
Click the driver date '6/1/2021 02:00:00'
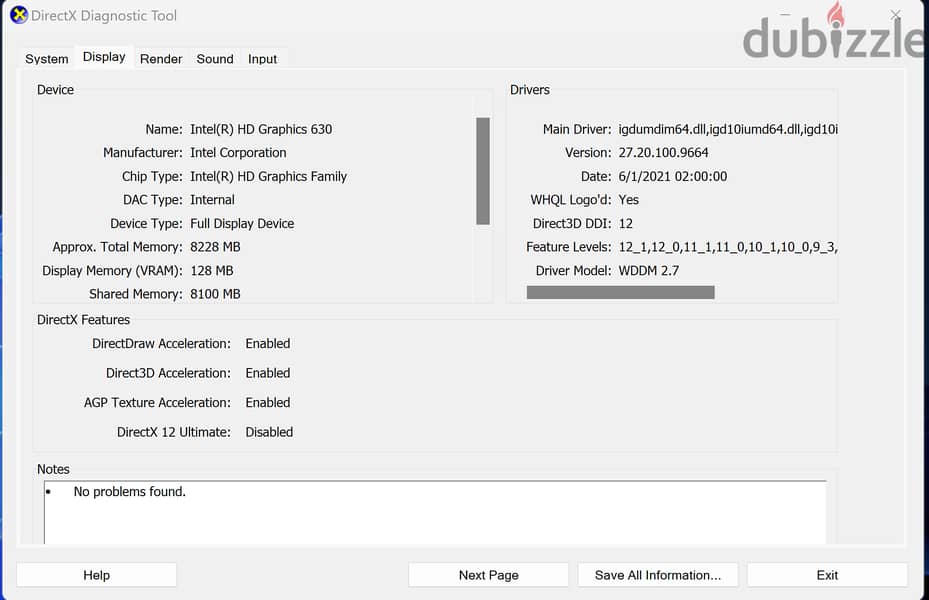673,177
